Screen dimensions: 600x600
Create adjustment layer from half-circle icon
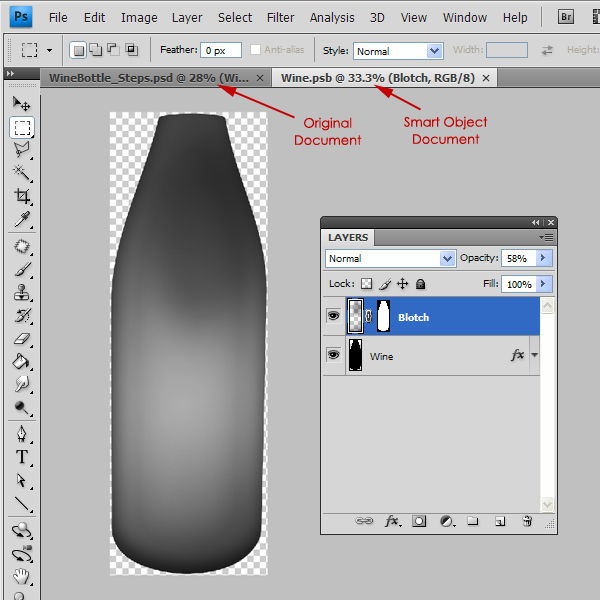(447, 521)
